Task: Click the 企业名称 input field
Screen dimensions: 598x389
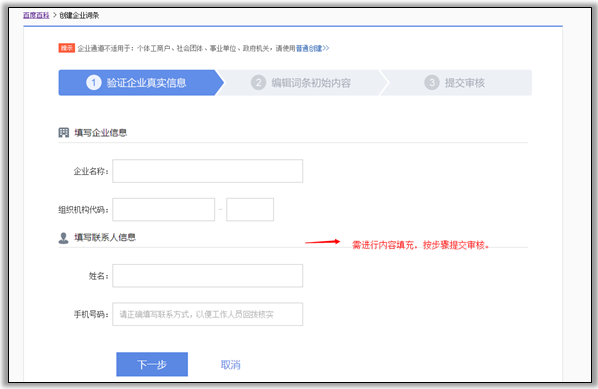Action: pos(207,171)
